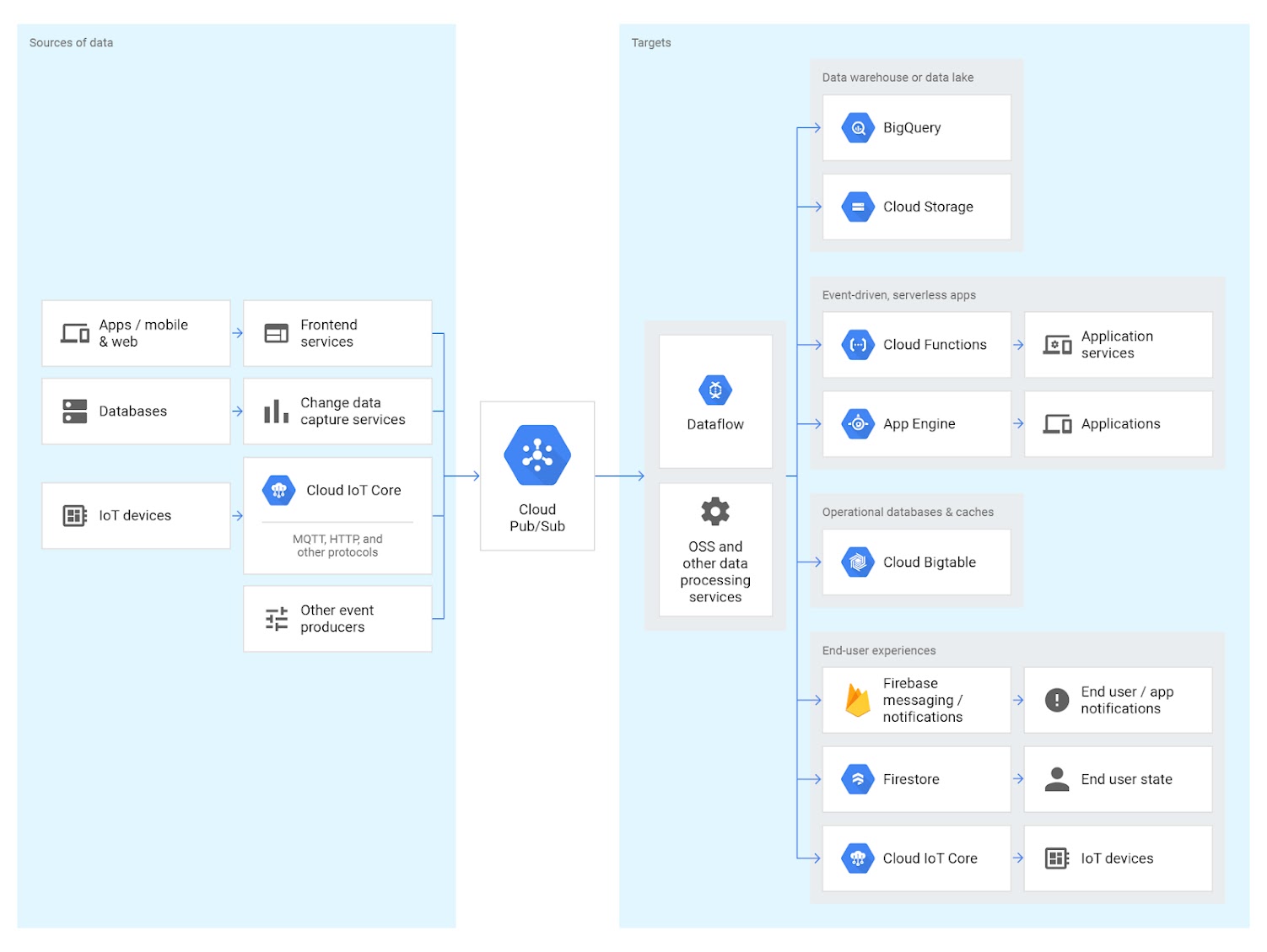Click the Firebase flame icon

[858, 701]
